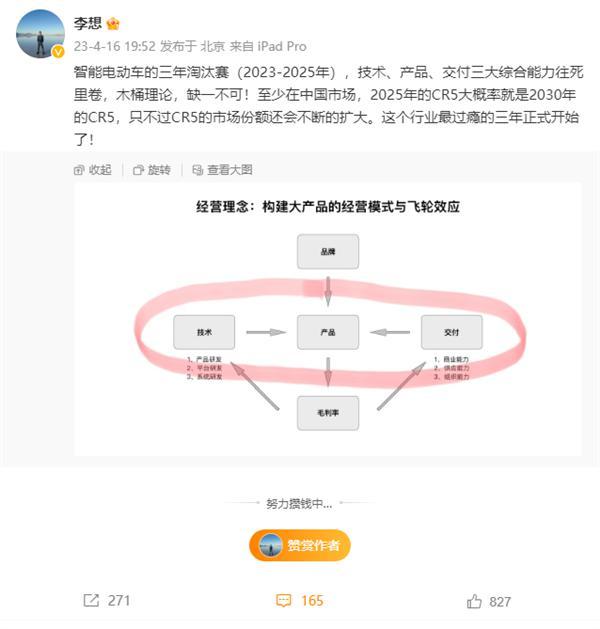Click the like count 827
The width and height of the screenshot is (600, 629).
pyautogui.click(x=500, y=602)
